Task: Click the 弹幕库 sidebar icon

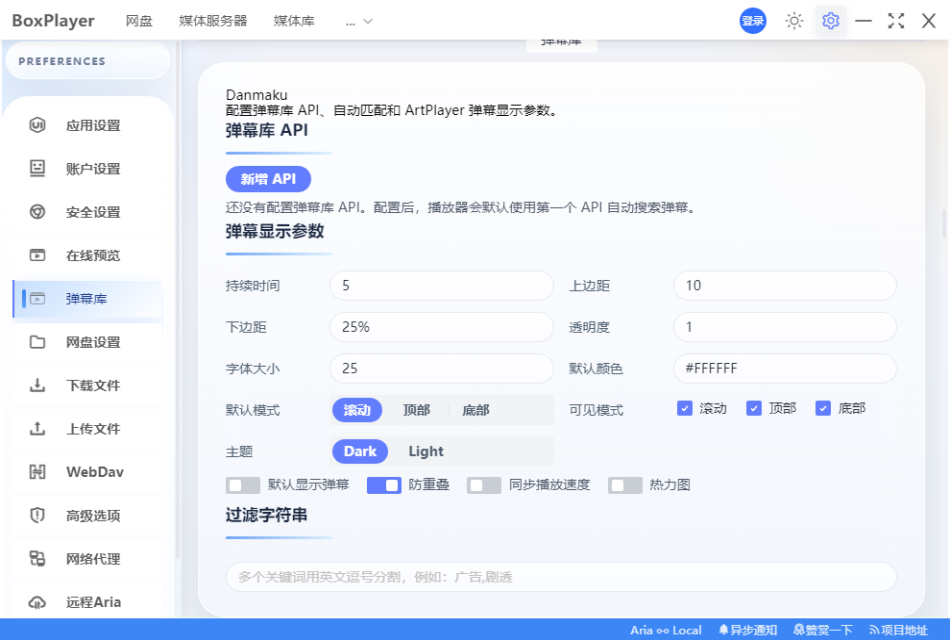Action: point(38,298)
